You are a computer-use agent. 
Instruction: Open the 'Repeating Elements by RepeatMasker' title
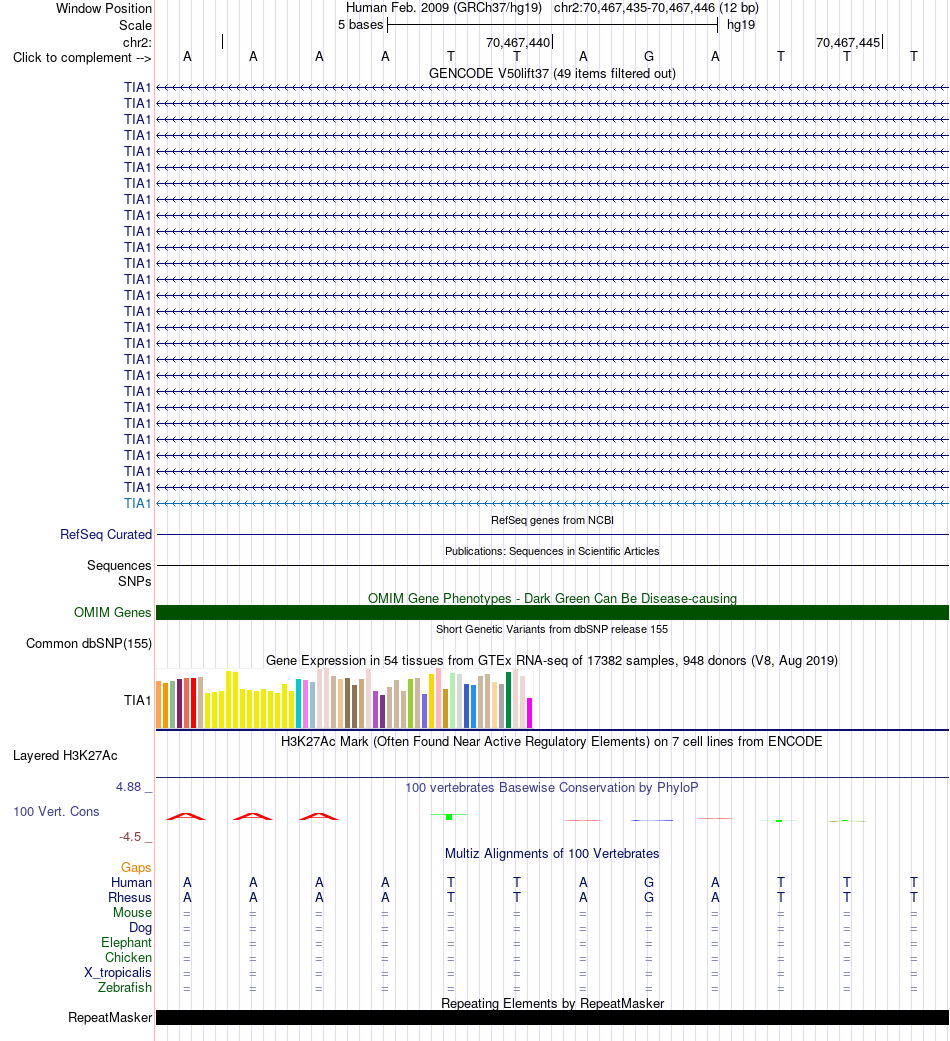coord(552,1003)
